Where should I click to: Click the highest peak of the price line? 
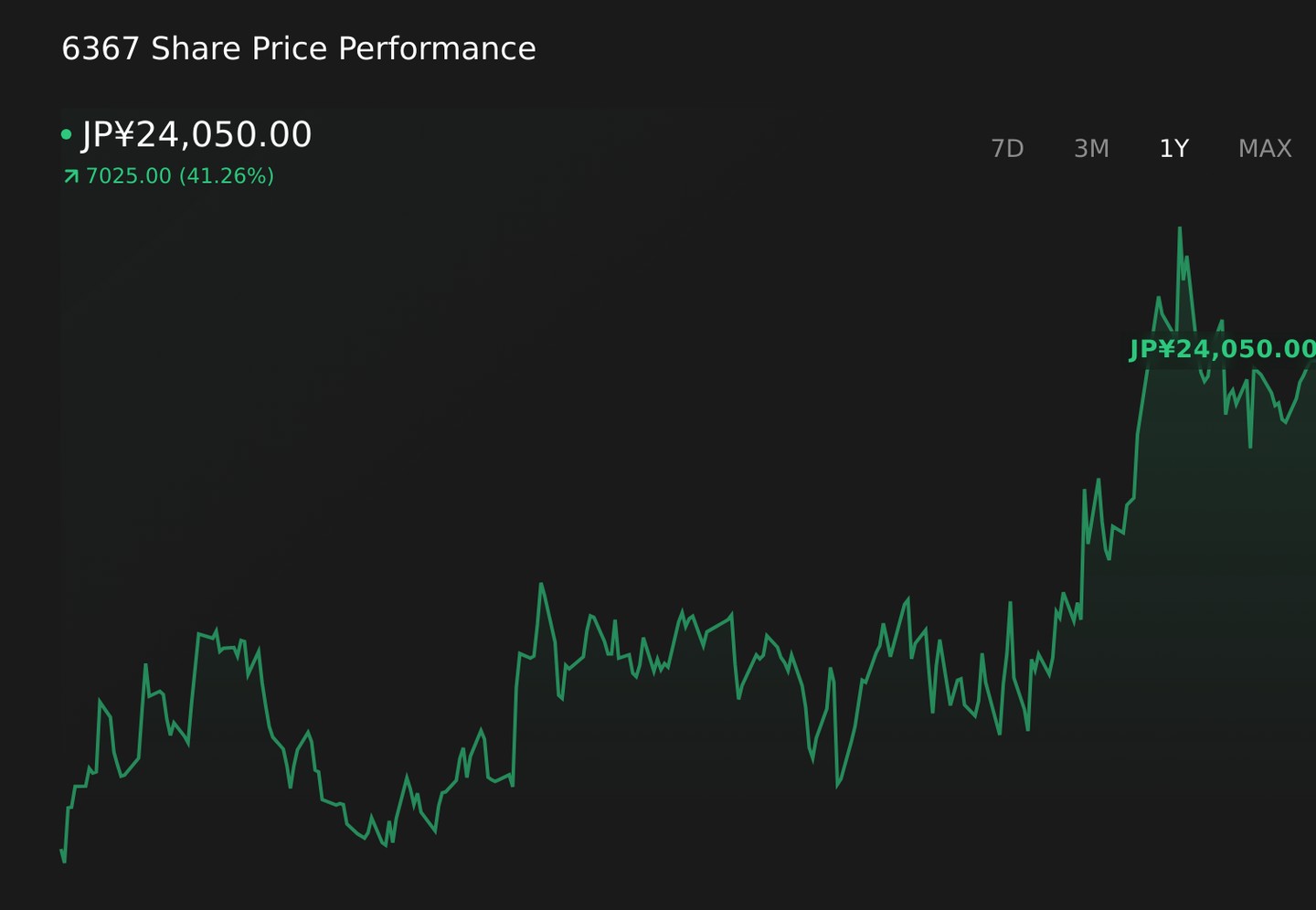1180,227
